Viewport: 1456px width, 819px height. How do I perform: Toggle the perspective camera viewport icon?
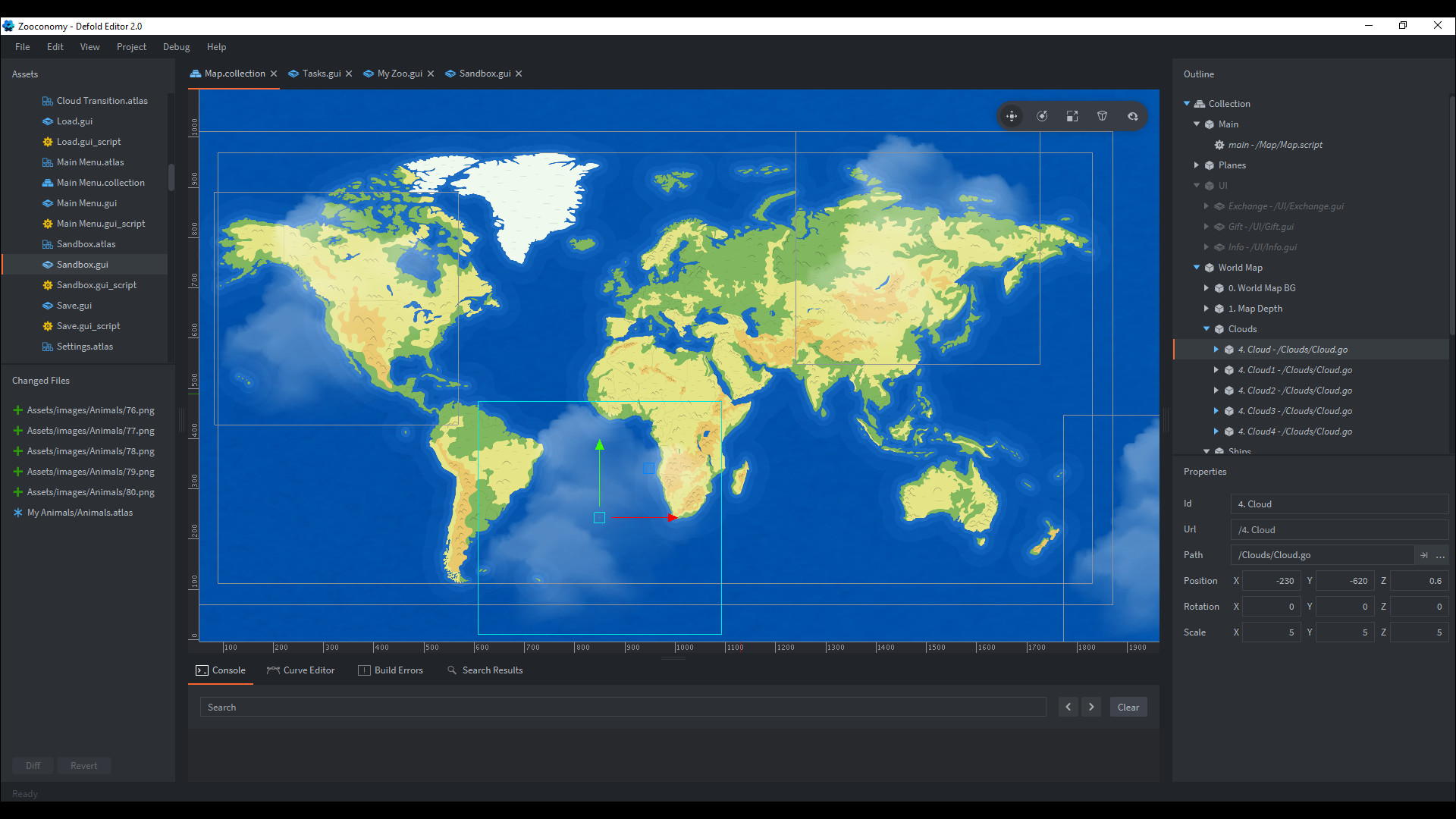tap(1103, 116)
